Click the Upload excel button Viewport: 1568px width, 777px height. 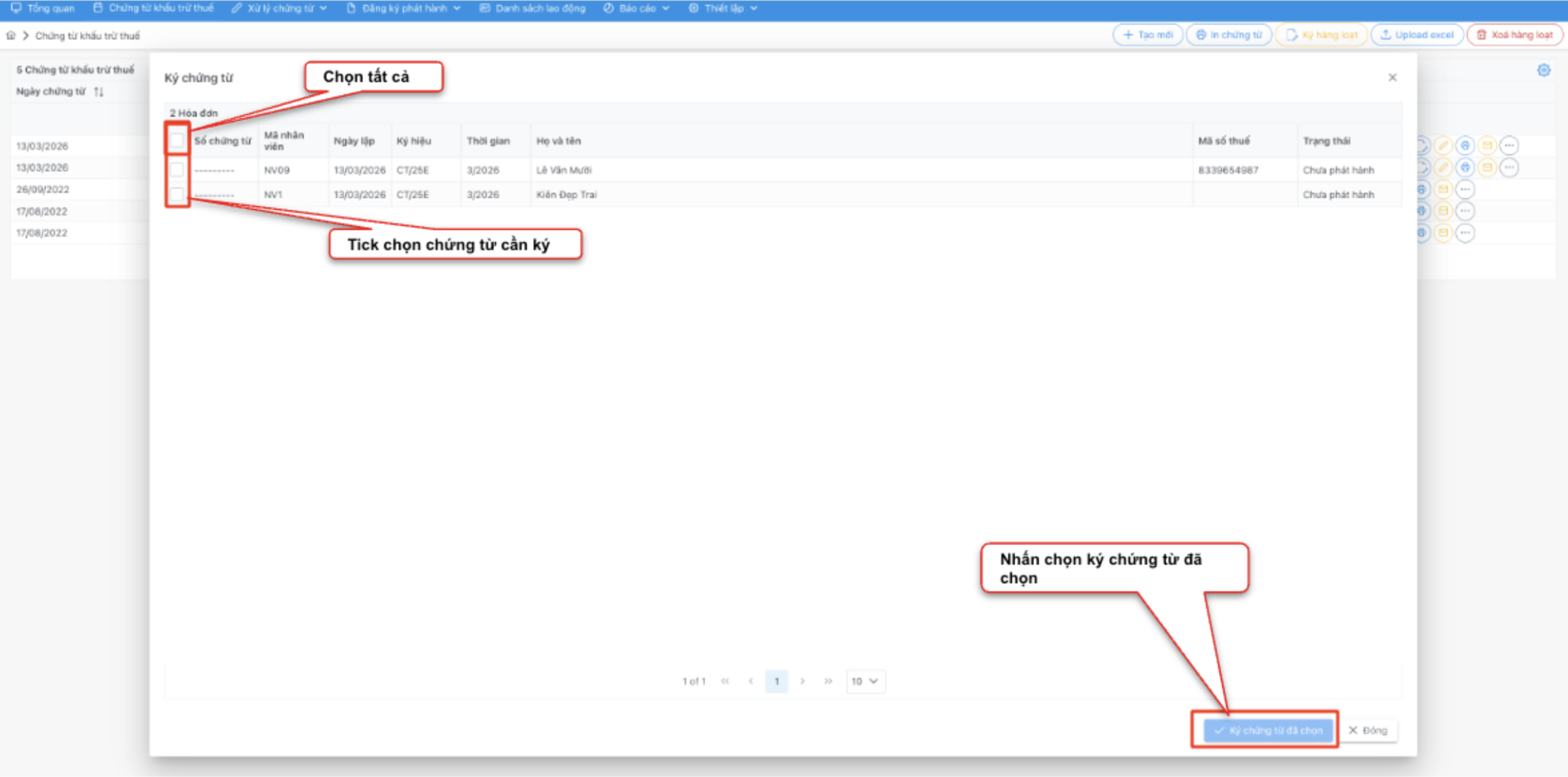(1417, 35)
